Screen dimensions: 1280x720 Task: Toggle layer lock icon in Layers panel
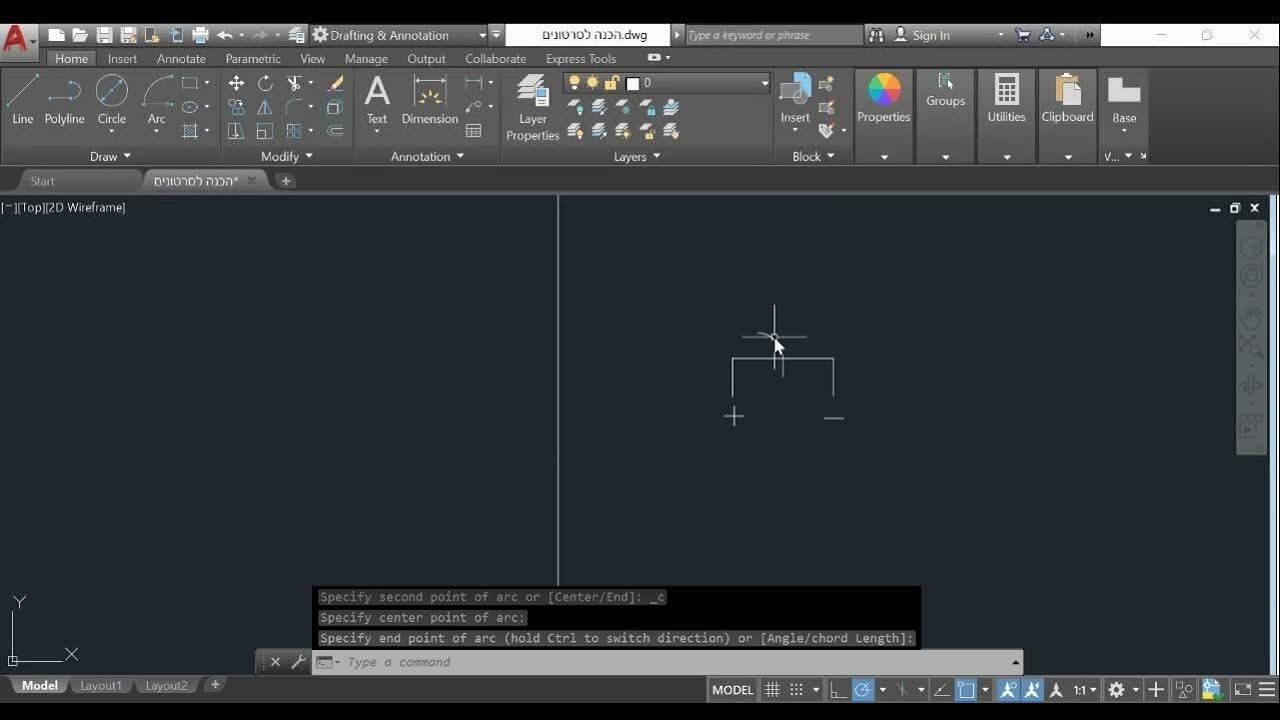pos(611,83)
